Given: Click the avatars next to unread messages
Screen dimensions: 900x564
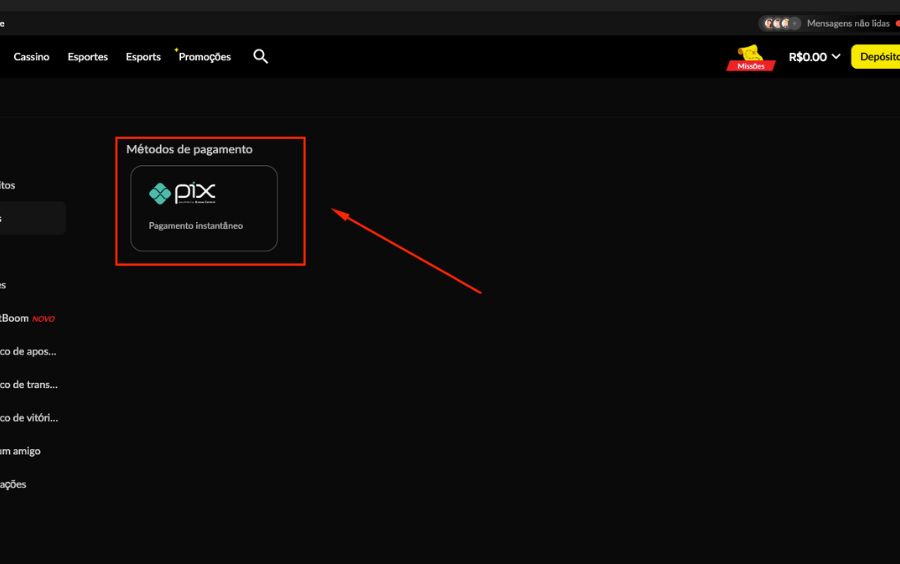Looking at the screenshot, I should (779, 24).
